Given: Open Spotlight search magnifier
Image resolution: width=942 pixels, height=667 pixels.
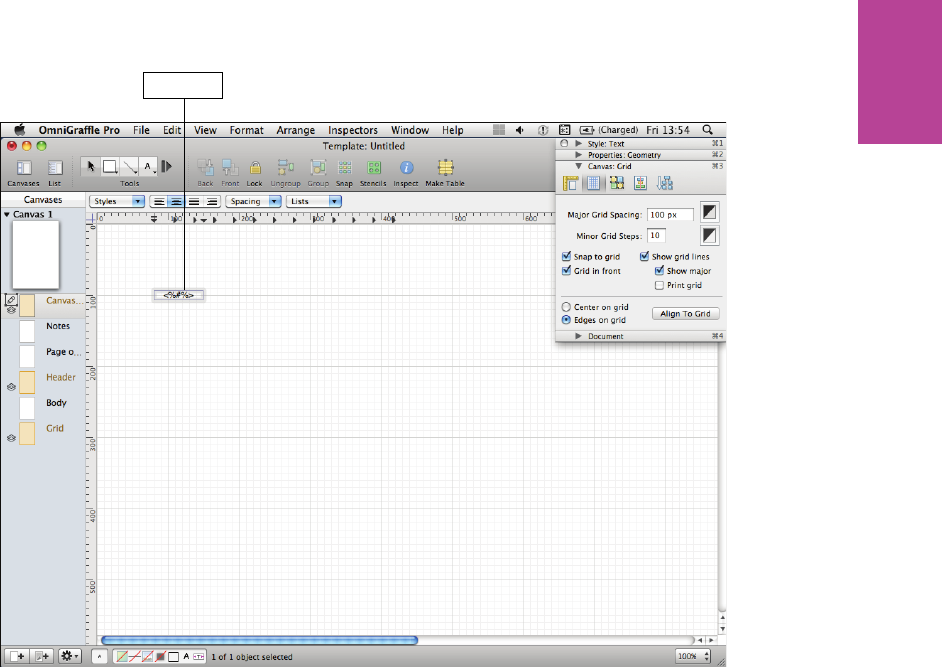Looking at the screenshot, I should (x=708, y=130).
